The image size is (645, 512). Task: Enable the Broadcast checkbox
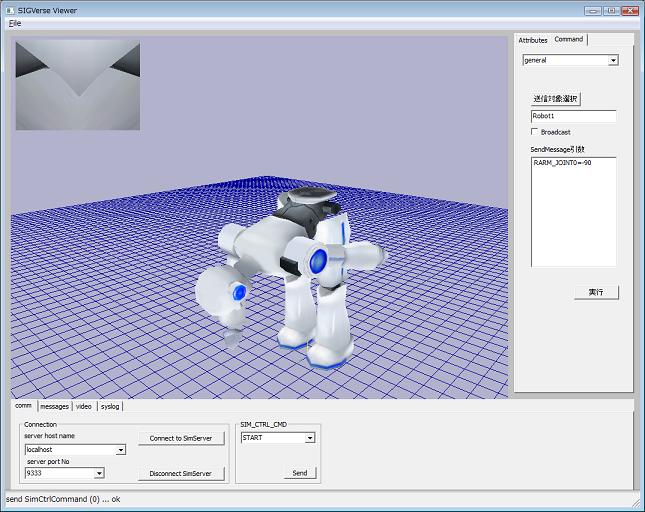535,132
